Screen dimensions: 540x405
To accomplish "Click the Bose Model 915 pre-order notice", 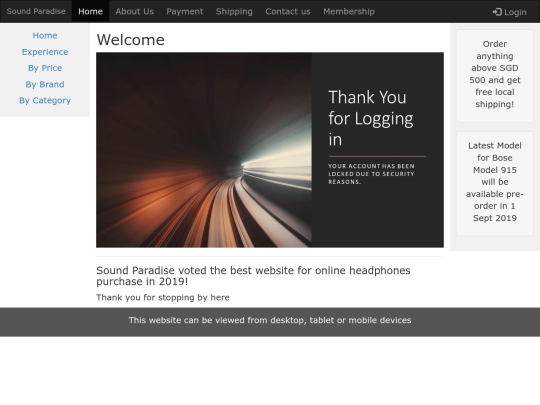I will click(495, 184).
